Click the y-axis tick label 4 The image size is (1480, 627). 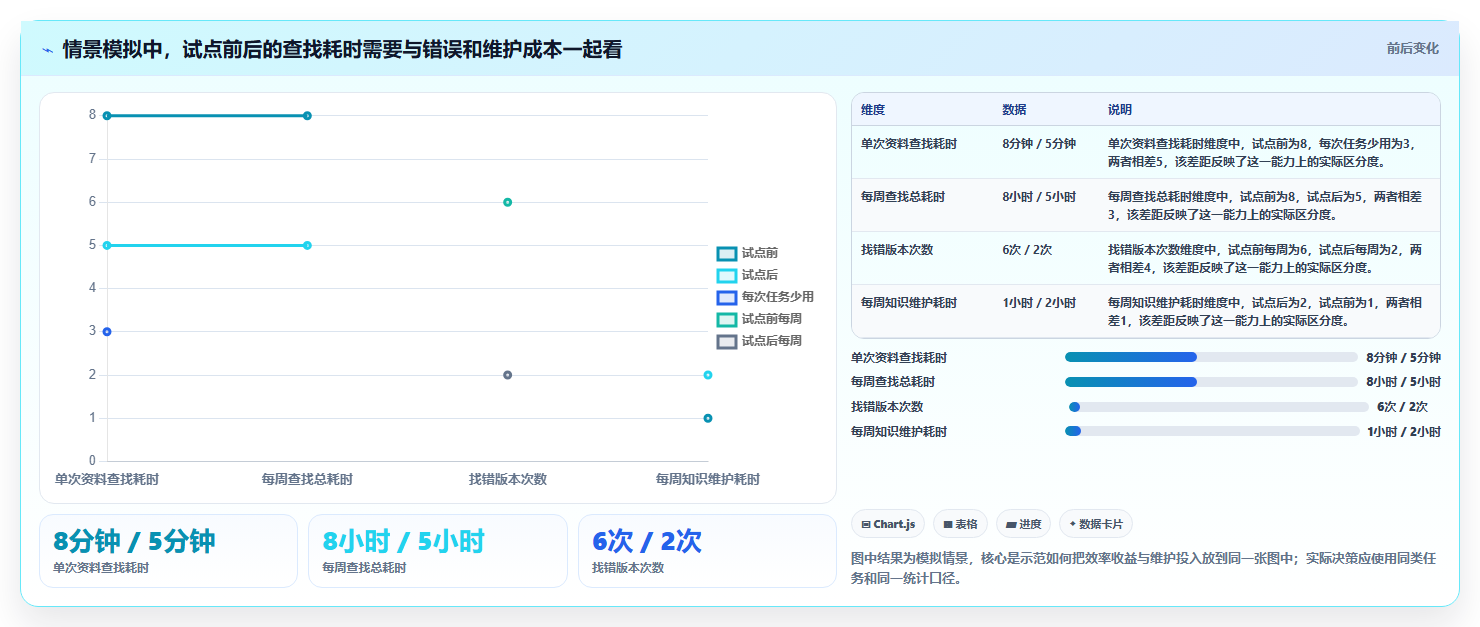[92, 288]
